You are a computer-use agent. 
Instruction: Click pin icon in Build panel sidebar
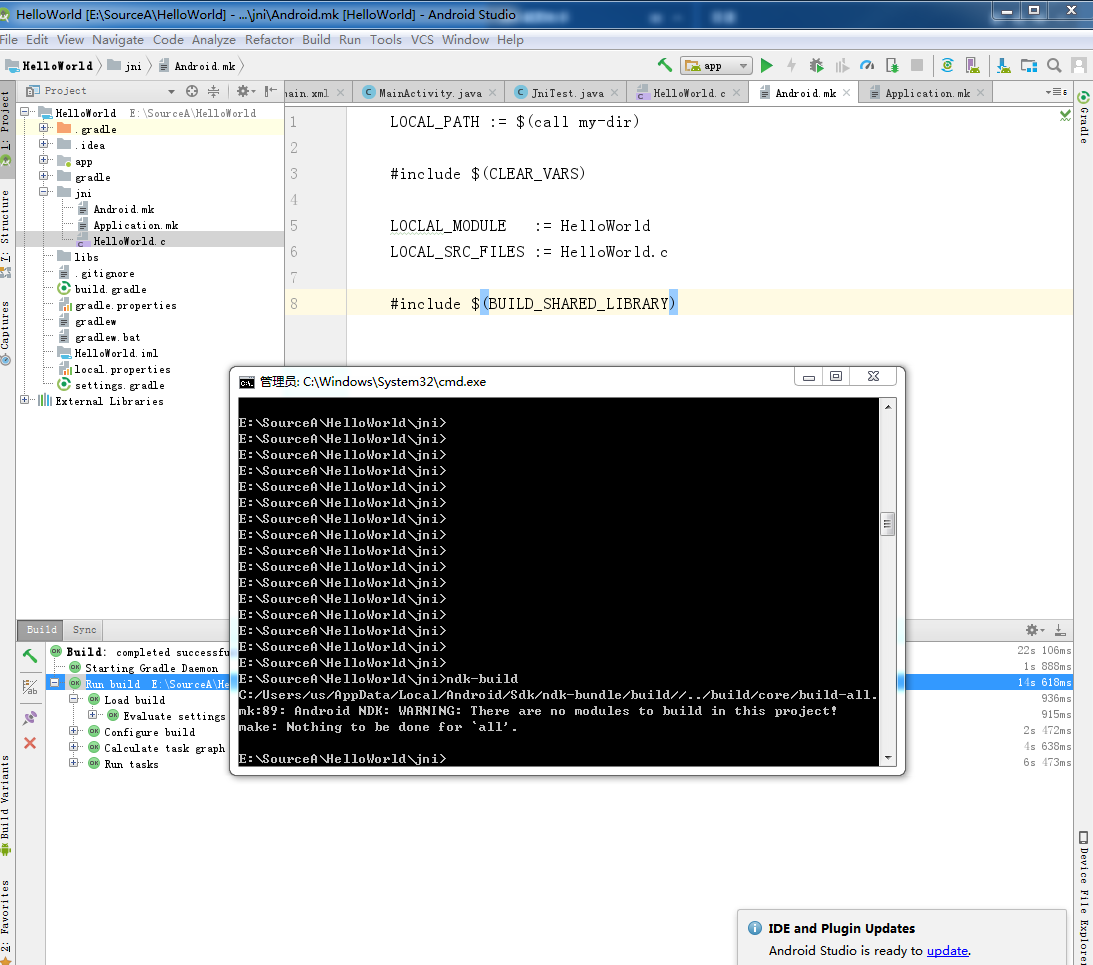click(30, 717)
